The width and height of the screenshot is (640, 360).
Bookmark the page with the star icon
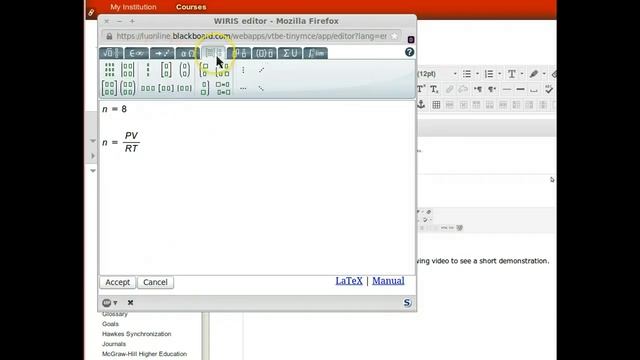pos(394,36)
